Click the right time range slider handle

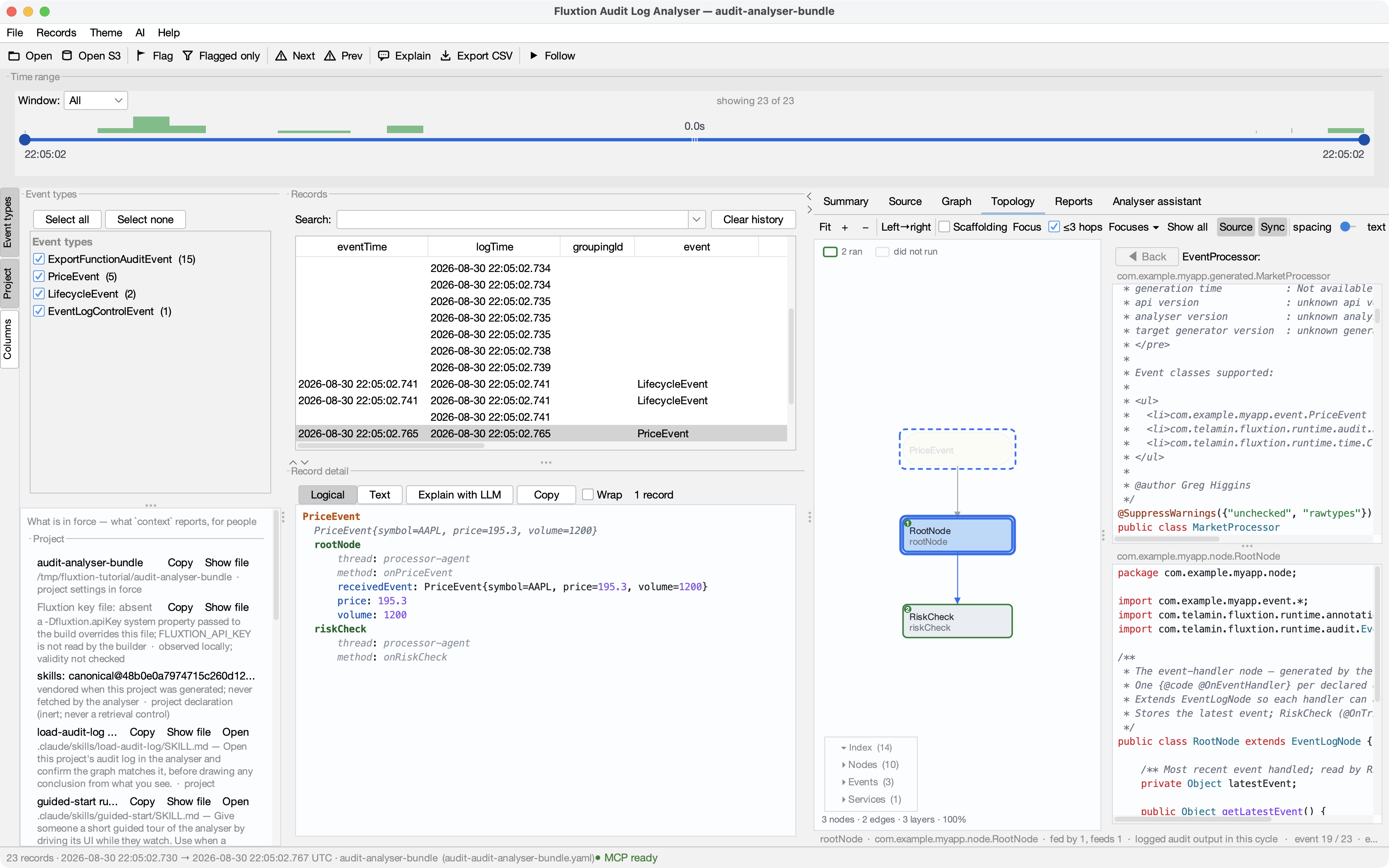click(1364, 140)
